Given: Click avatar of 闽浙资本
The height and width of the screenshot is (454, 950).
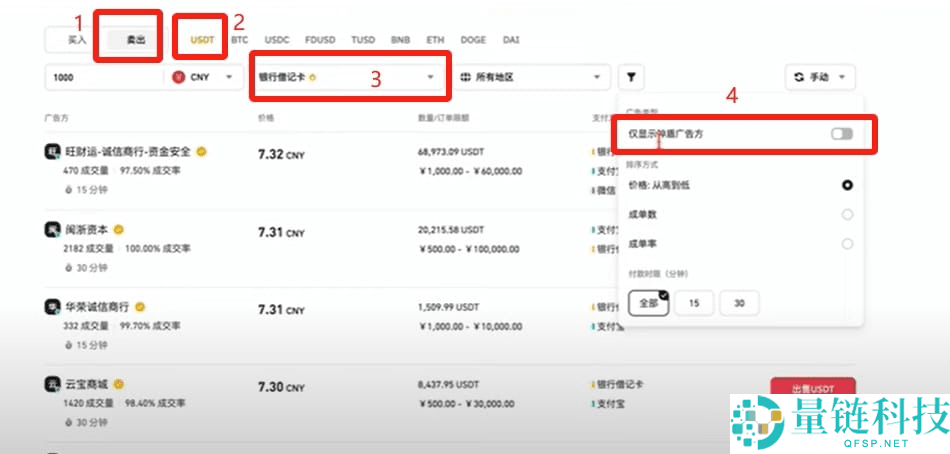Looking at the screenshot, I should click(52, 230).
